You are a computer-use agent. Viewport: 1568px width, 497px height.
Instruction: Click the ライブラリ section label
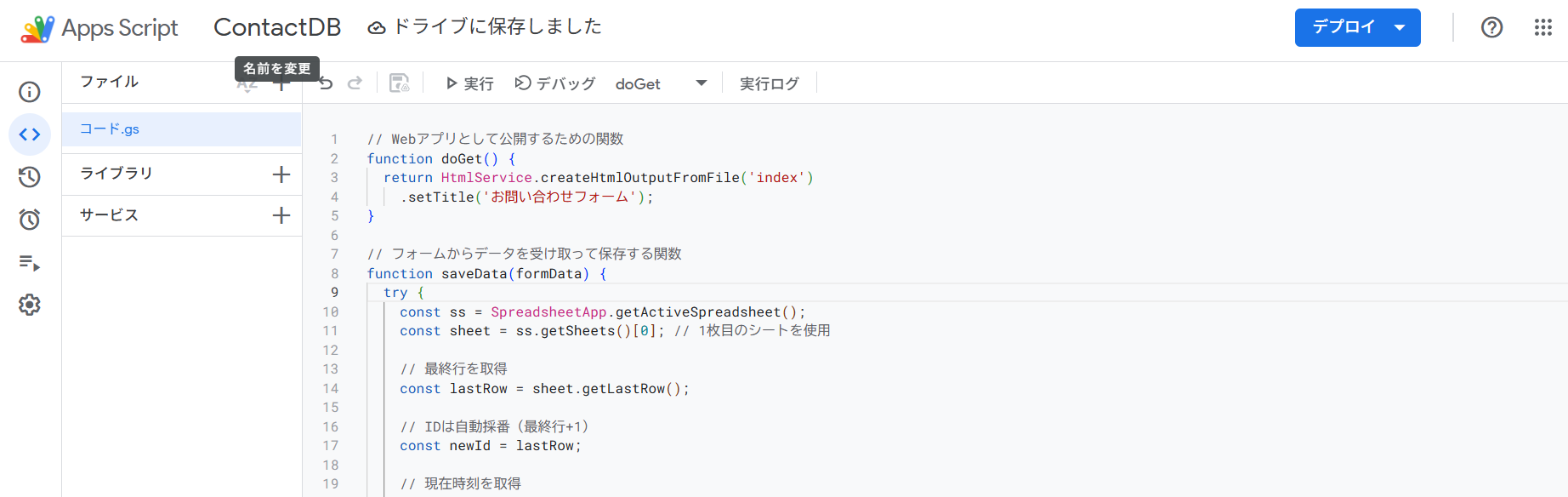[x=116, y=174]
